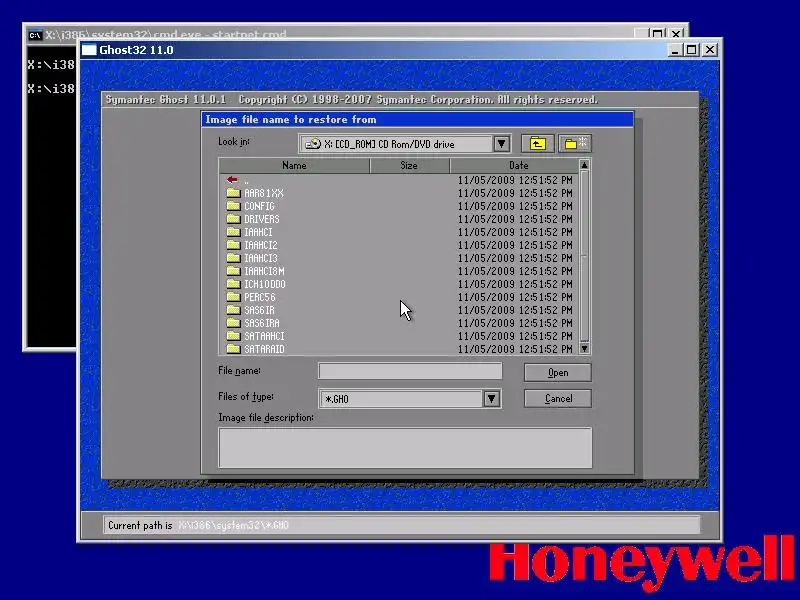
Task: Select the SAS6IR folder icon
Action: click(233, 310)
